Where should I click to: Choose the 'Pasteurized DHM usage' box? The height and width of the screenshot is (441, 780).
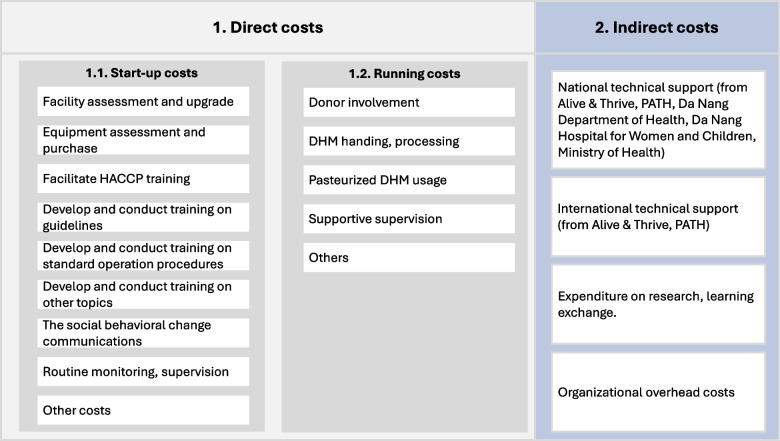[x=409, y=180]
